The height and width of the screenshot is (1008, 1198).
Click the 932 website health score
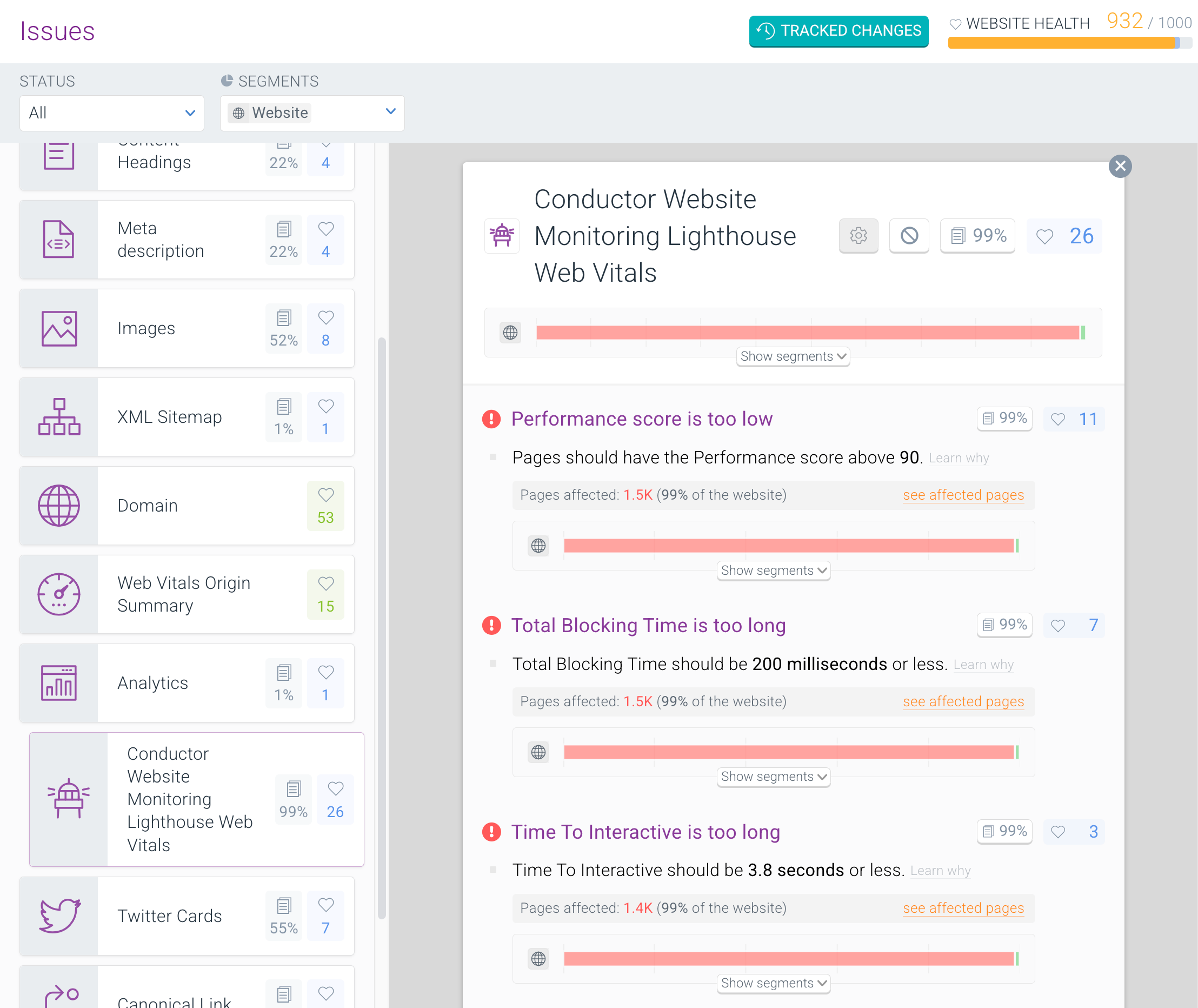[x=1124, y=21]
